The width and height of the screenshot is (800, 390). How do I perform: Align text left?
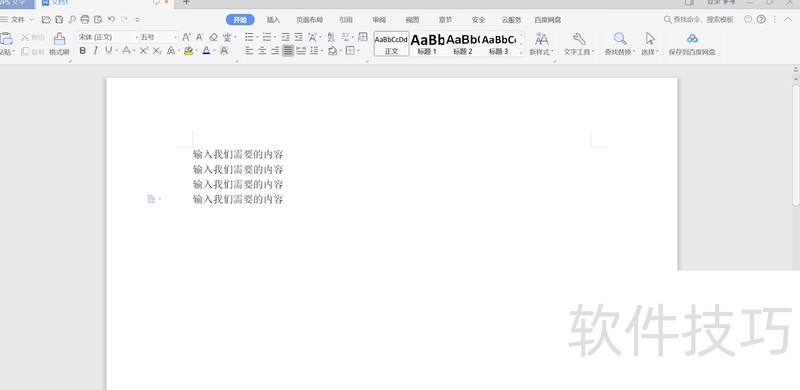click(249, 51)
